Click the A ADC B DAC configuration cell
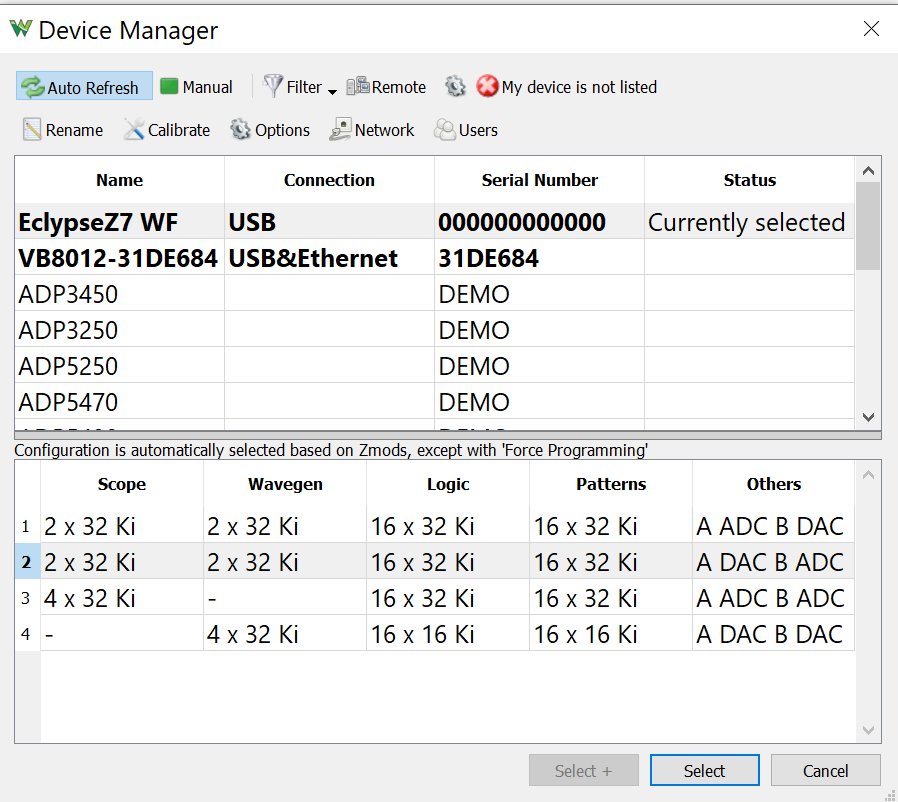The height and width of the screenshot is (802, 898). pos(773,526)
